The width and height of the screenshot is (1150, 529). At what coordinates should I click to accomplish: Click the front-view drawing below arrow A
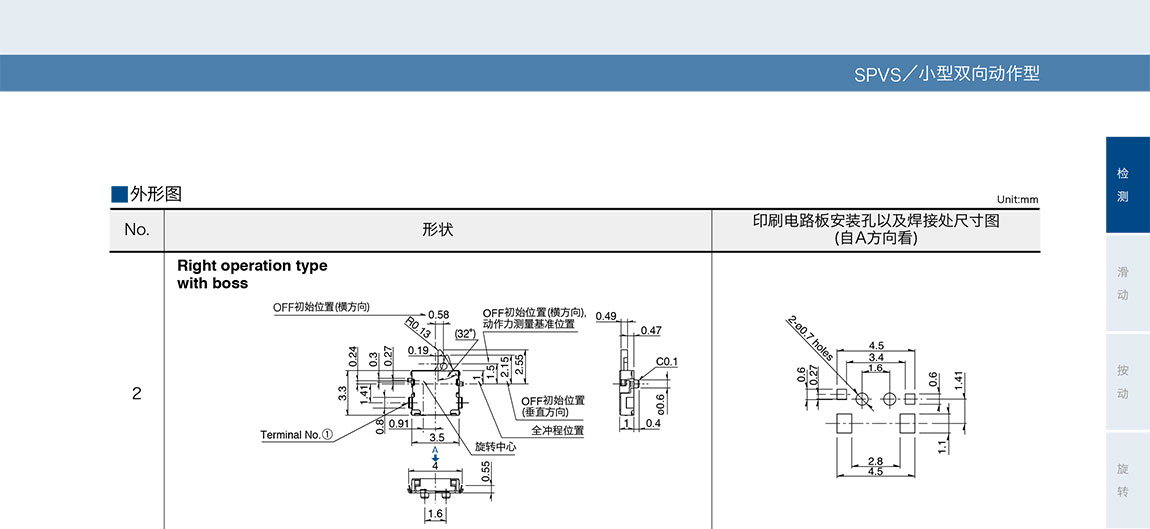coord(436,485)
